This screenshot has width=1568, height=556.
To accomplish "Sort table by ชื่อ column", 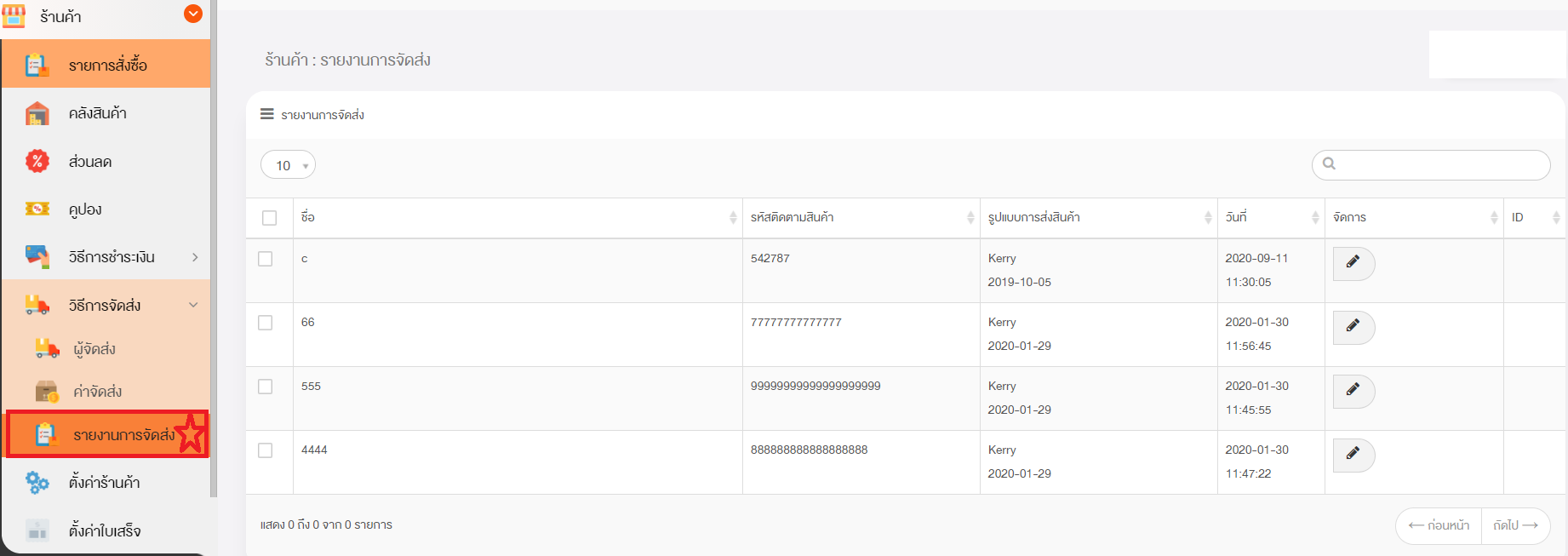I will pos(518,218).
